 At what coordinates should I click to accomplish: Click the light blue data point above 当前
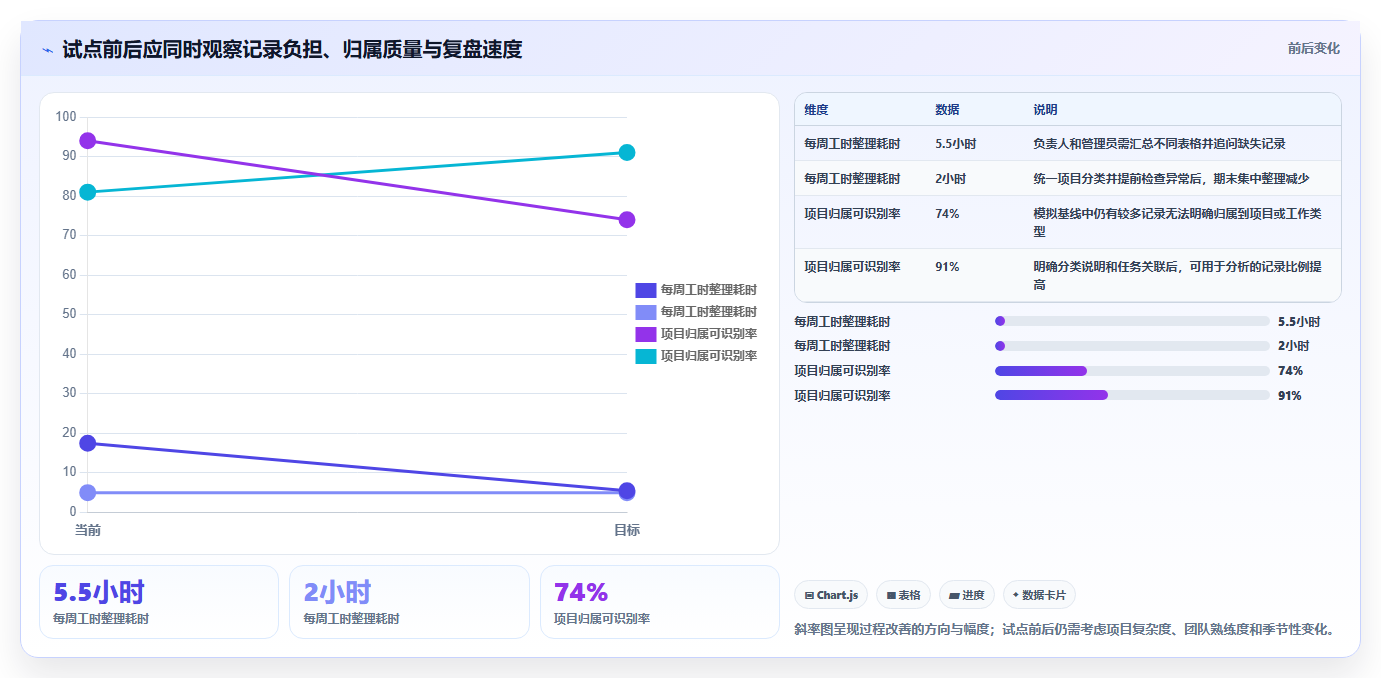[88, 492]
